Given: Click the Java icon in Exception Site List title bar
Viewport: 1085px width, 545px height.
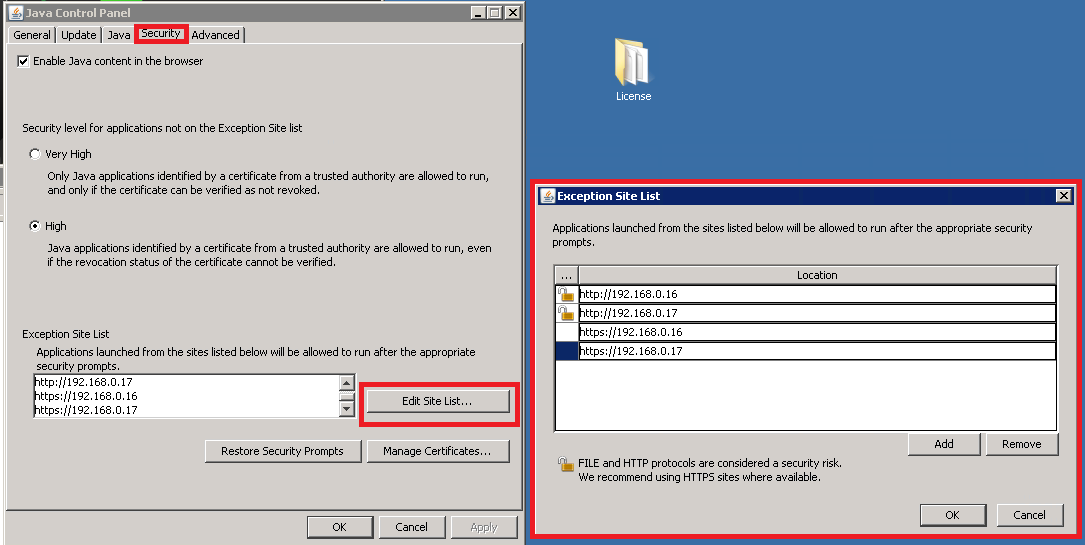Looking at the screenshot, I should click(x=547, y=196).
